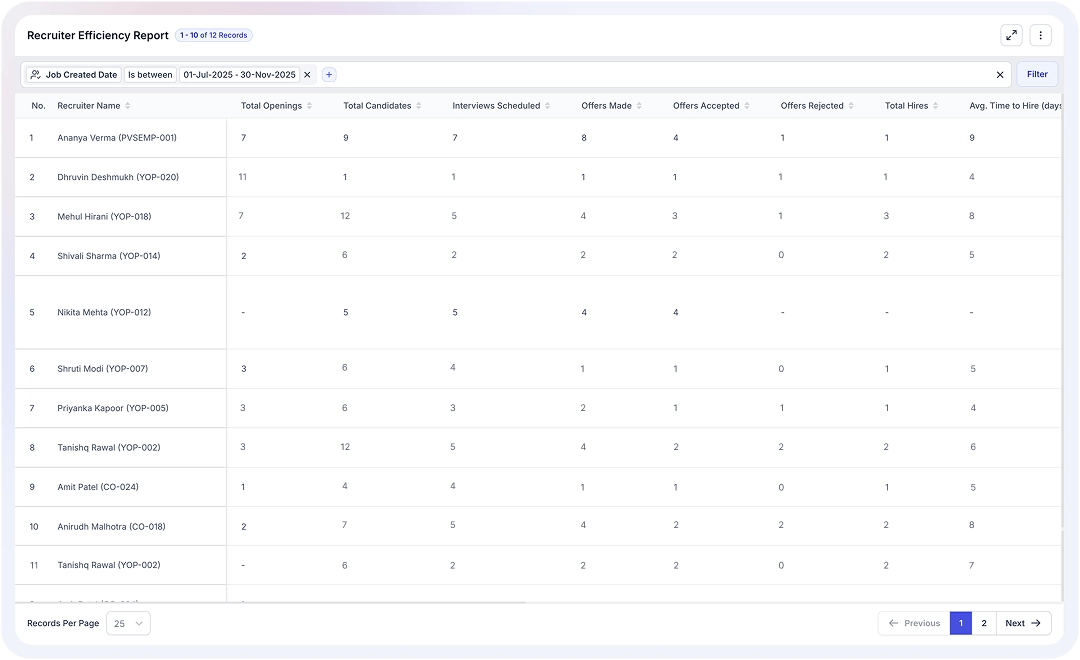Sort by Total Openings column
1080x660 pixels.
pyautogui.click(x=309, y=105)
